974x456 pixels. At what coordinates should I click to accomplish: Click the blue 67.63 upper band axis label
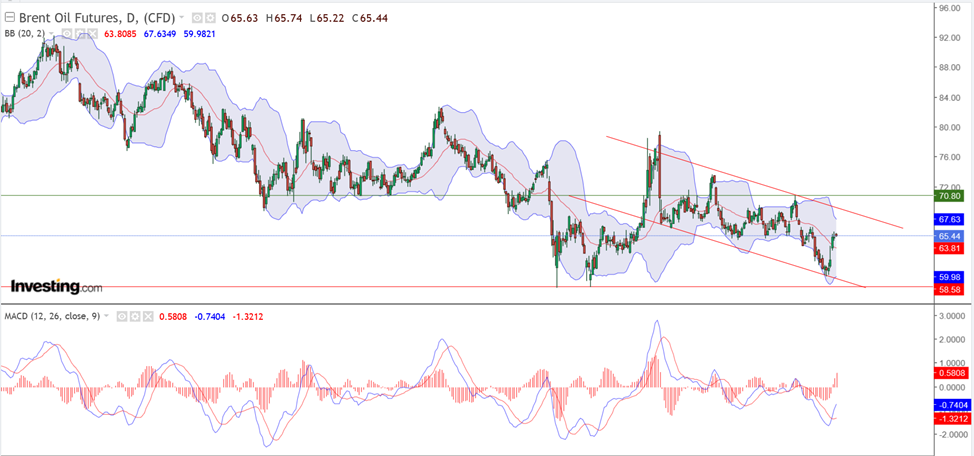tap(948, 219)
